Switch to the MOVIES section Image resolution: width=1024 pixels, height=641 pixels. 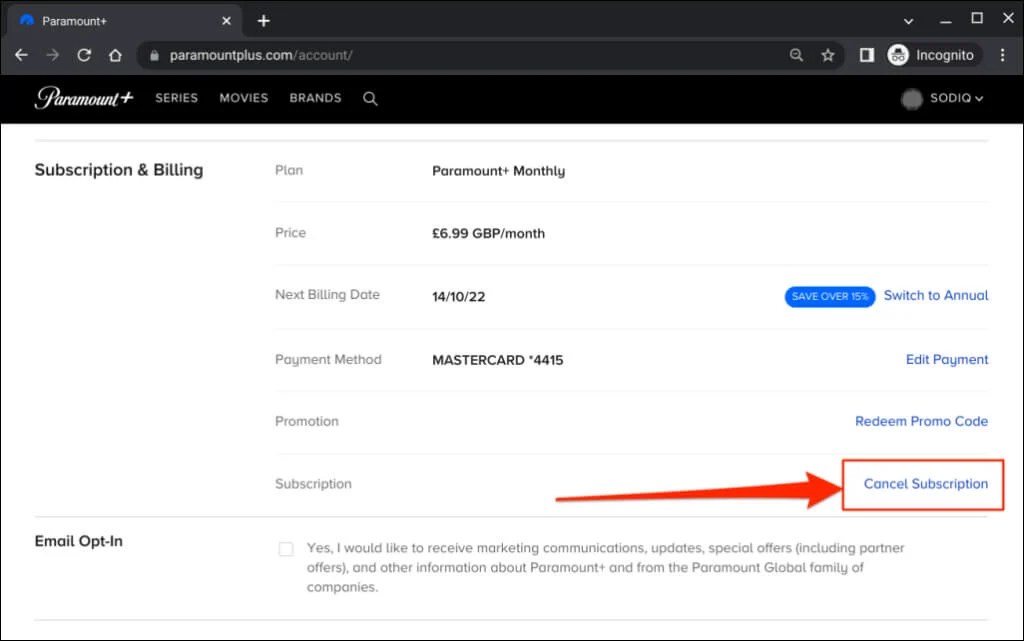click(x=243, y=98)
